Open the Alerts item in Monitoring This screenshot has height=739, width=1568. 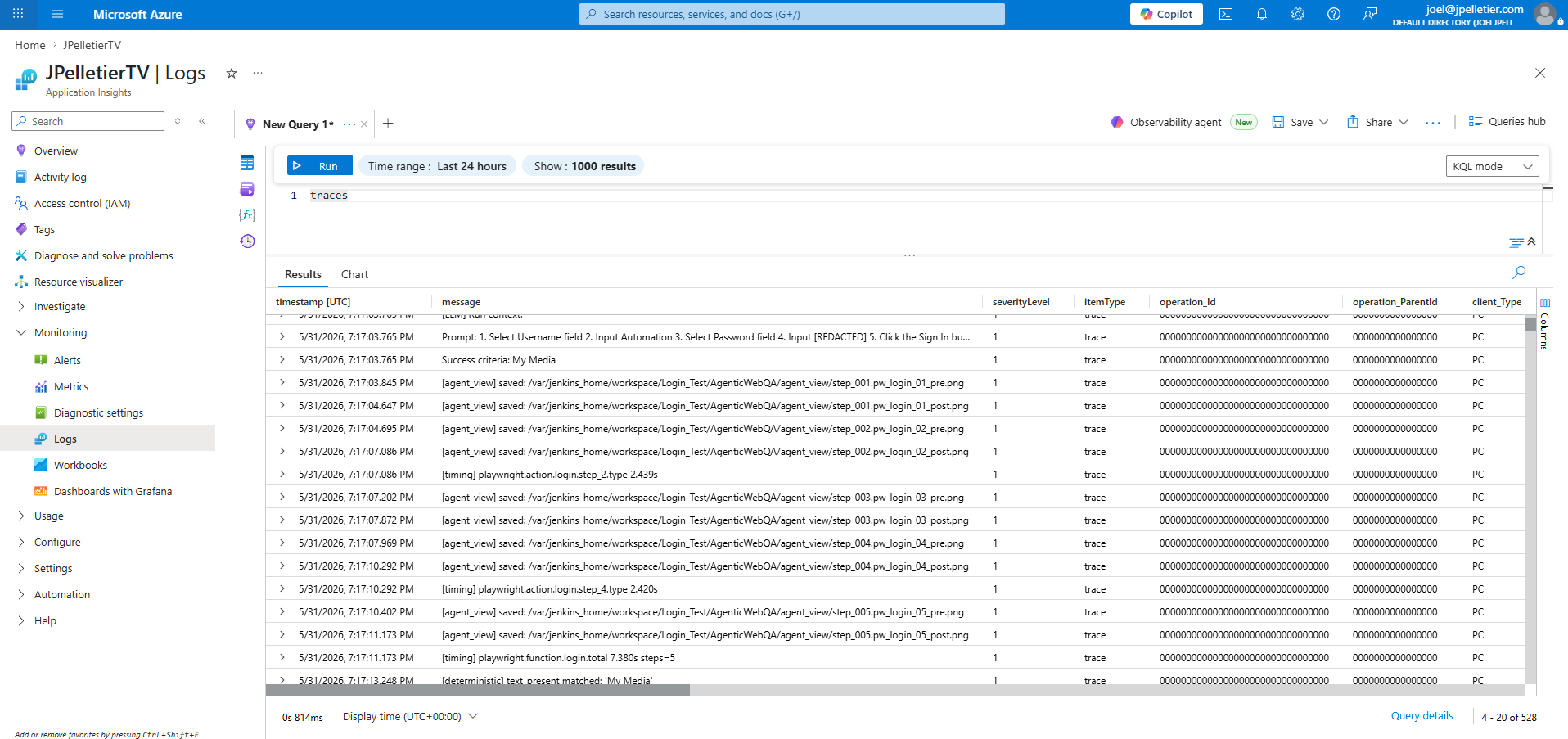(67, 360)
